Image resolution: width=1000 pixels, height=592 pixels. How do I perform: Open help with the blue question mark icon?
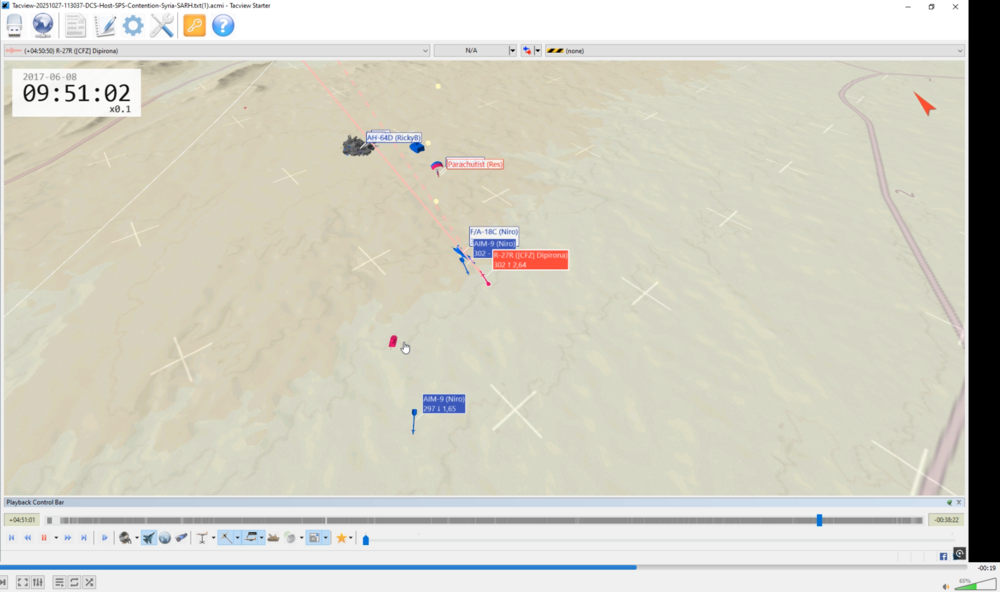coord(223,26)
